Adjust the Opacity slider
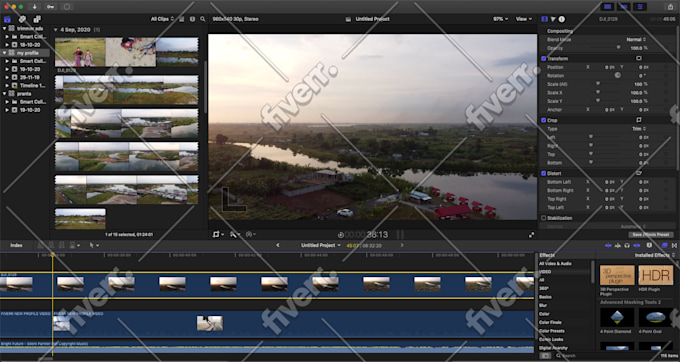Screen dimensions: 680x362 coord(618,48)
